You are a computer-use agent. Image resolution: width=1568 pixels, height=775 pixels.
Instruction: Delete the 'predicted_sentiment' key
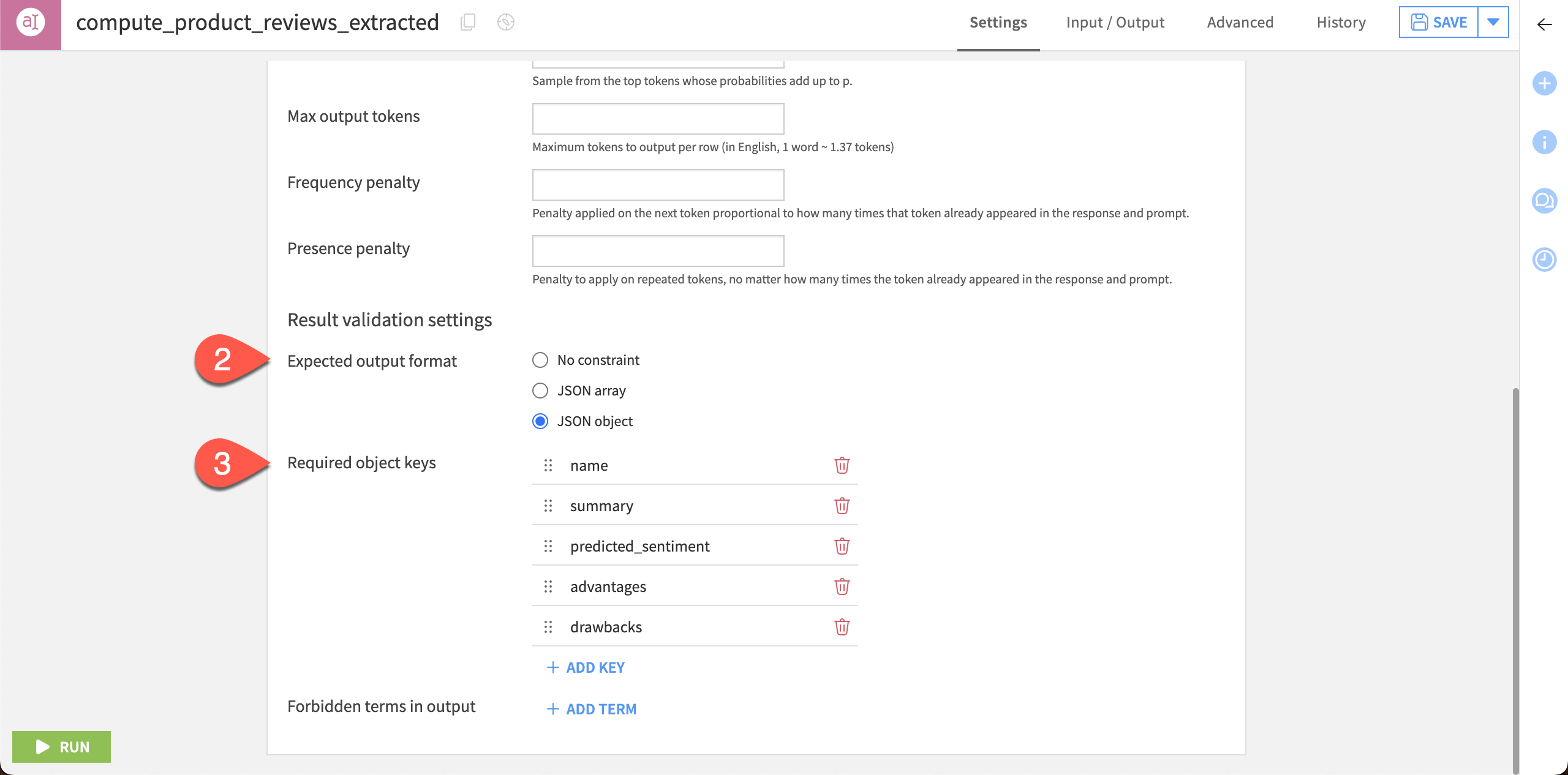pyautogui.click(x=842, y=546)
